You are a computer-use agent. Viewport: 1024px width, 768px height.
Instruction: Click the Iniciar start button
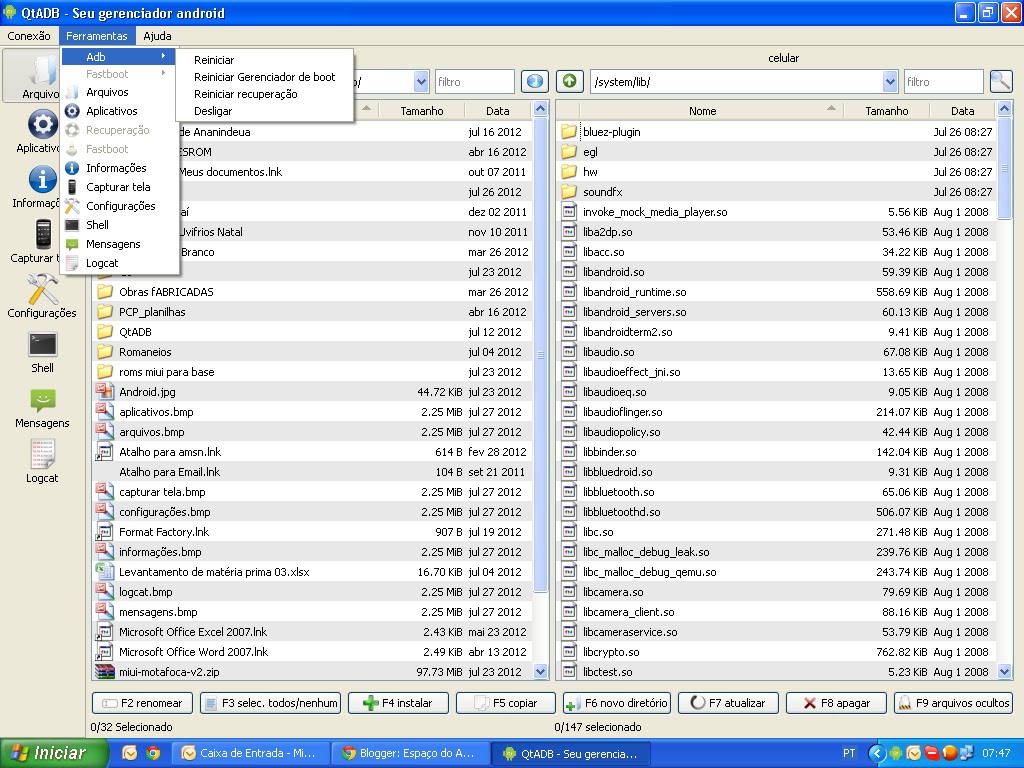click(x=54, y=753)
